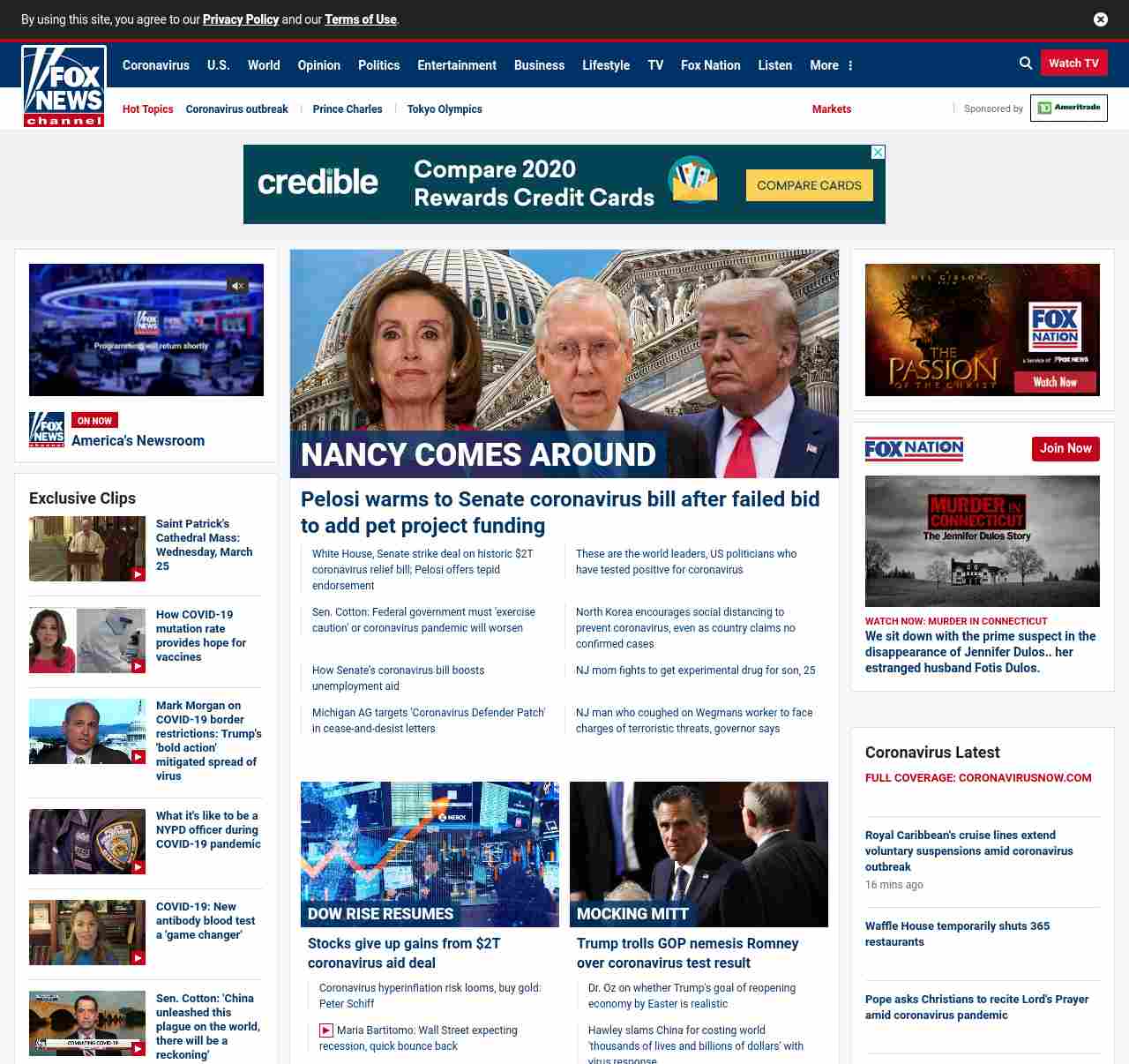The width and height of the screenshot is (1129, 1064).
Task: Click the TD Ameritrade sponsor logo
Action: pyautogui.click(x=1068, y=108)
